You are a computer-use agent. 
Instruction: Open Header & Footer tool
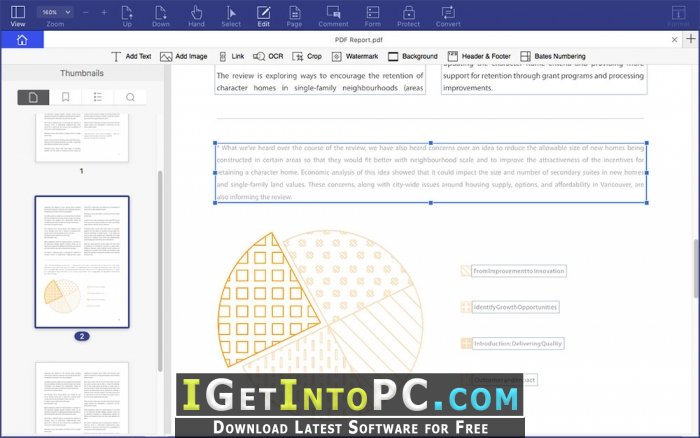(479, 56)
